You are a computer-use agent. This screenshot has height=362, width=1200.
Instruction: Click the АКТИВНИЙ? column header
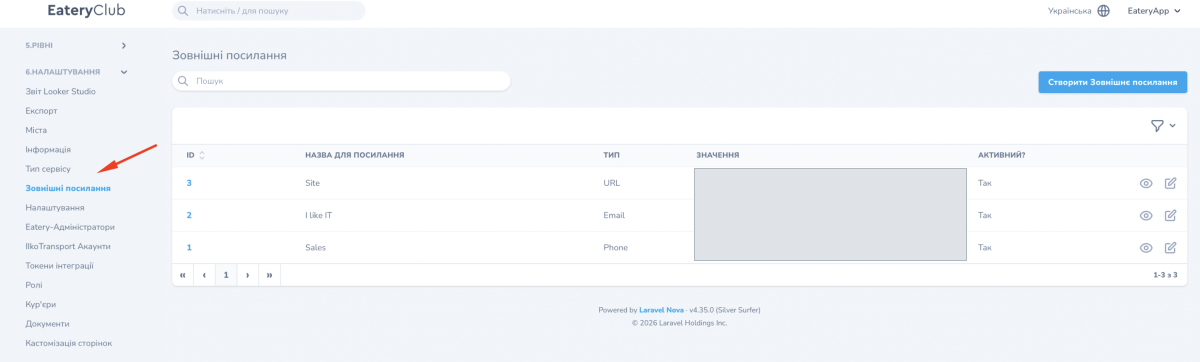point(1002,155)
